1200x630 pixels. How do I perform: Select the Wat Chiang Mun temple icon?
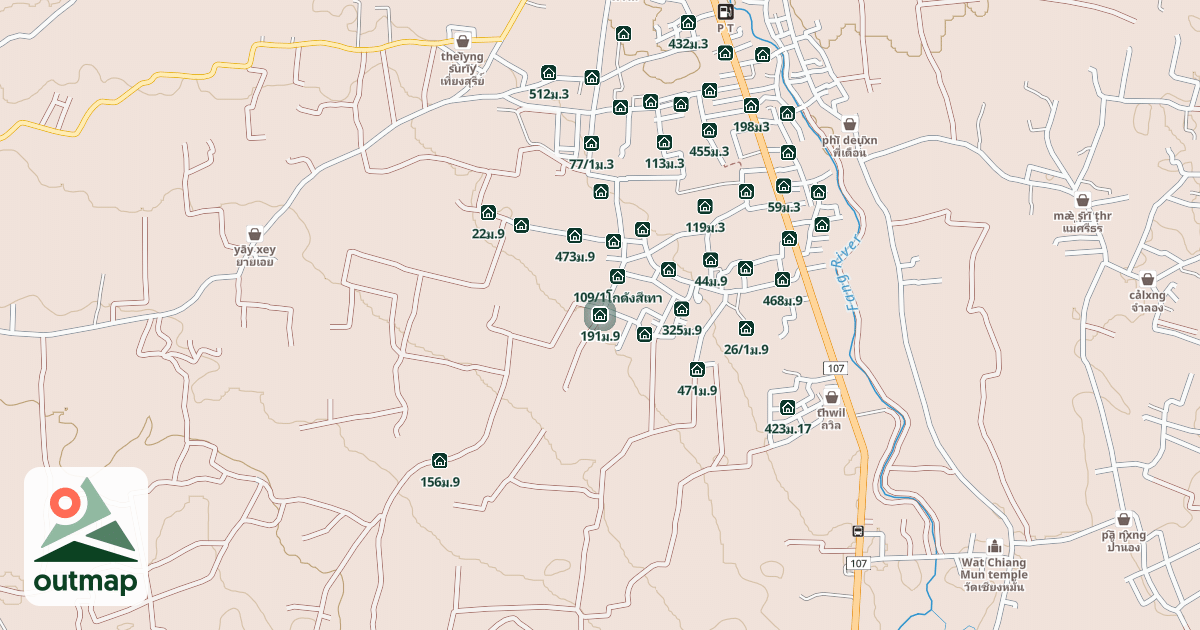(994, 546)
